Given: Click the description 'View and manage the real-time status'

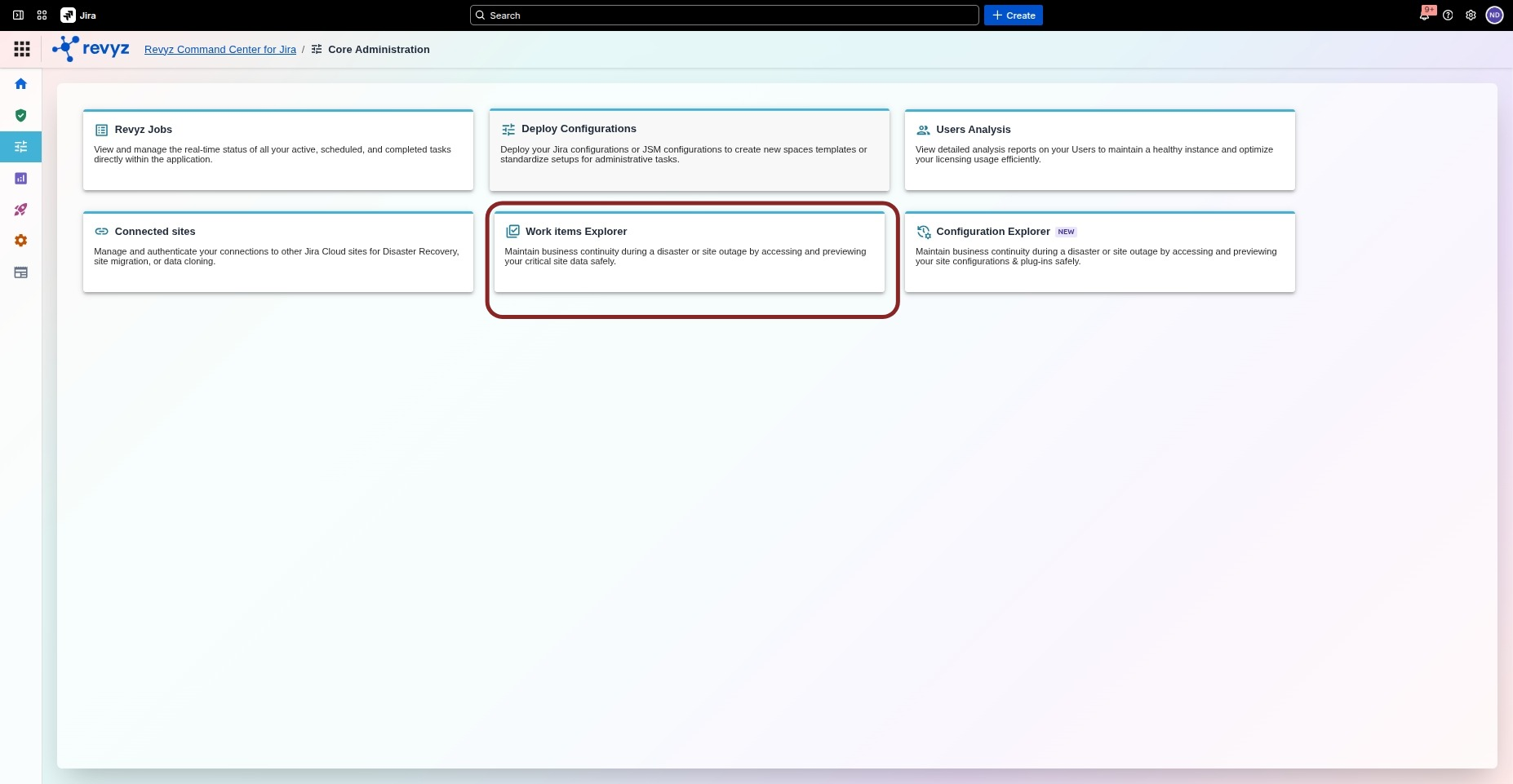Looking at the screenshot, I should click(x=273, y=154).
